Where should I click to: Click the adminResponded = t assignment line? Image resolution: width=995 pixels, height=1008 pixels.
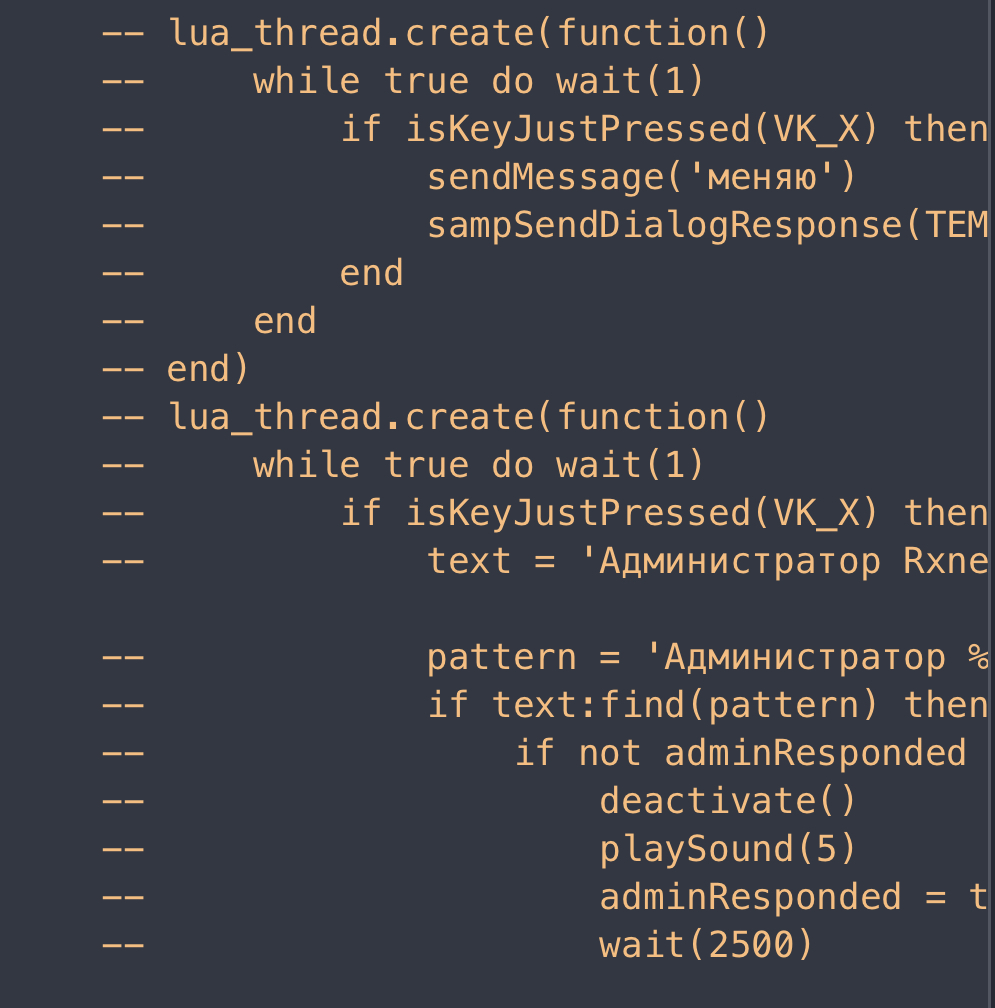pos(794,897)
